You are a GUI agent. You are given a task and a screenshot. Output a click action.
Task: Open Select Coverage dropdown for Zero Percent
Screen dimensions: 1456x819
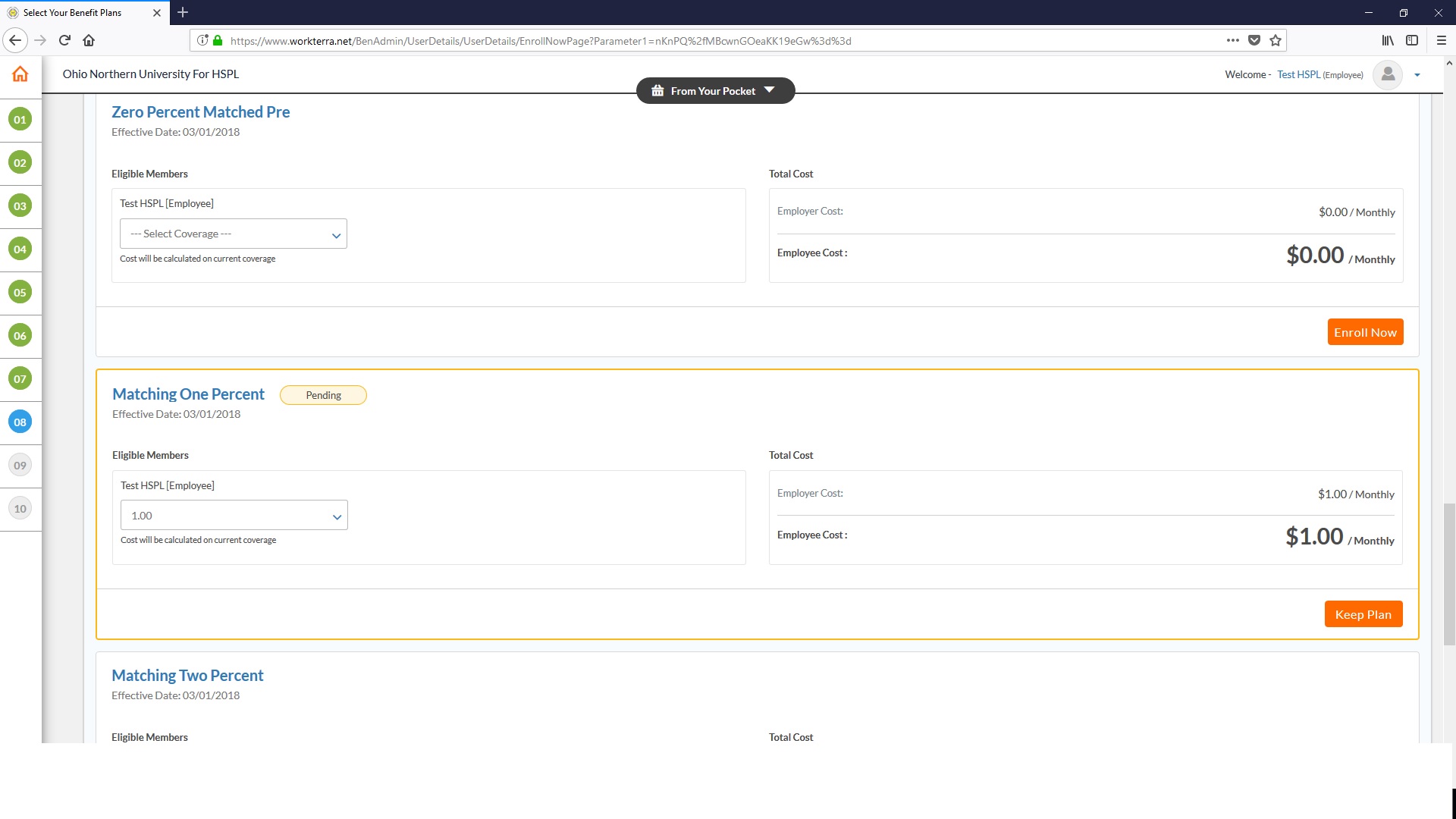(x=234, y=234)
